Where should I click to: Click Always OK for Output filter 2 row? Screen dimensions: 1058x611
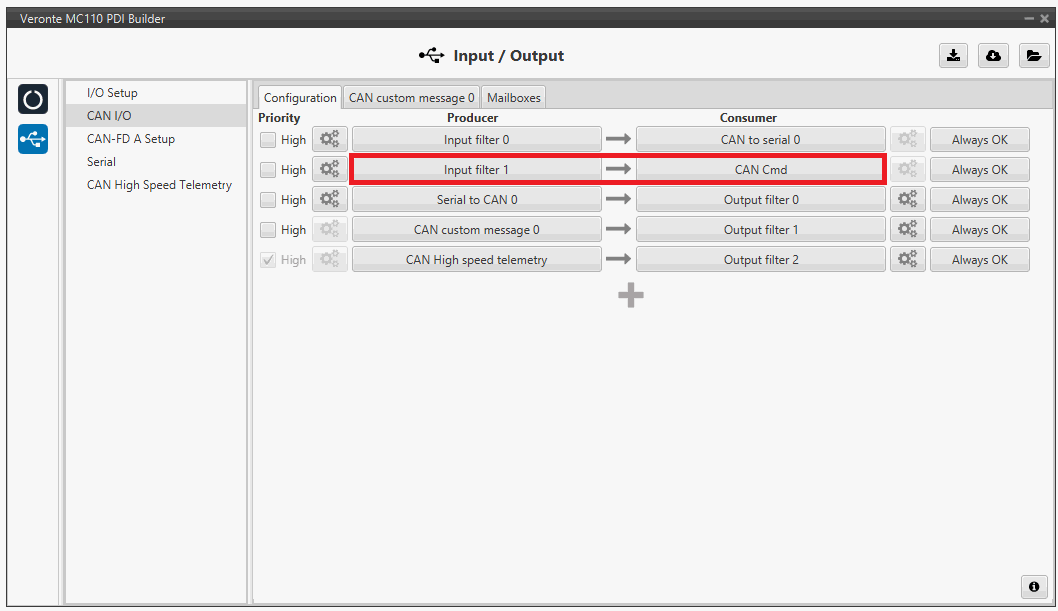[979, 260]
